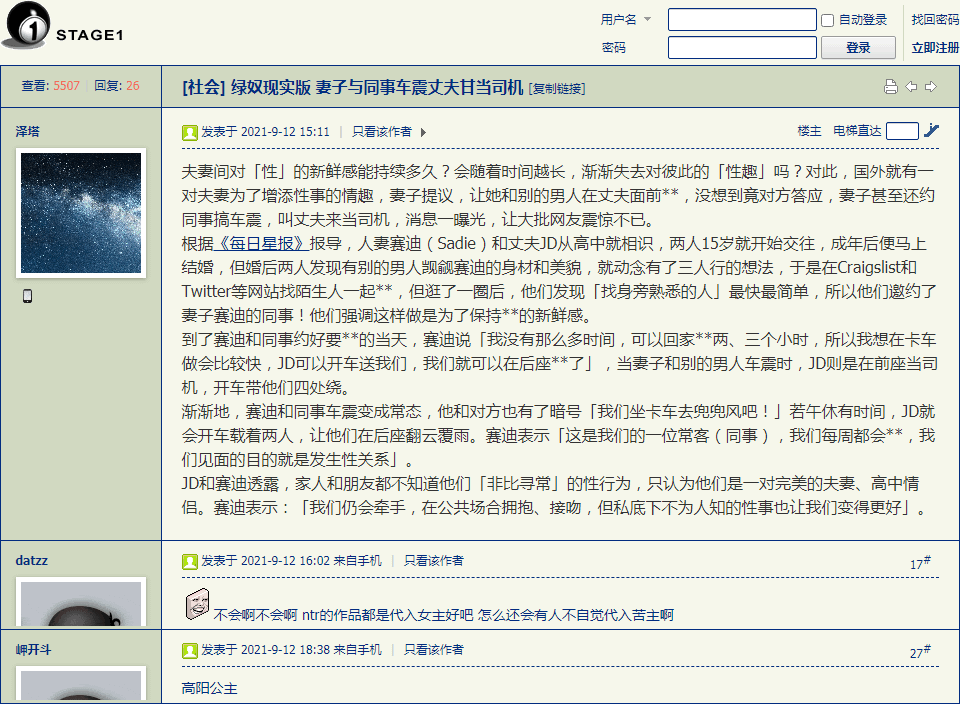Click the face emoticon in datzz reply
This screenshot has height=704, width=960.
point(197,604)
